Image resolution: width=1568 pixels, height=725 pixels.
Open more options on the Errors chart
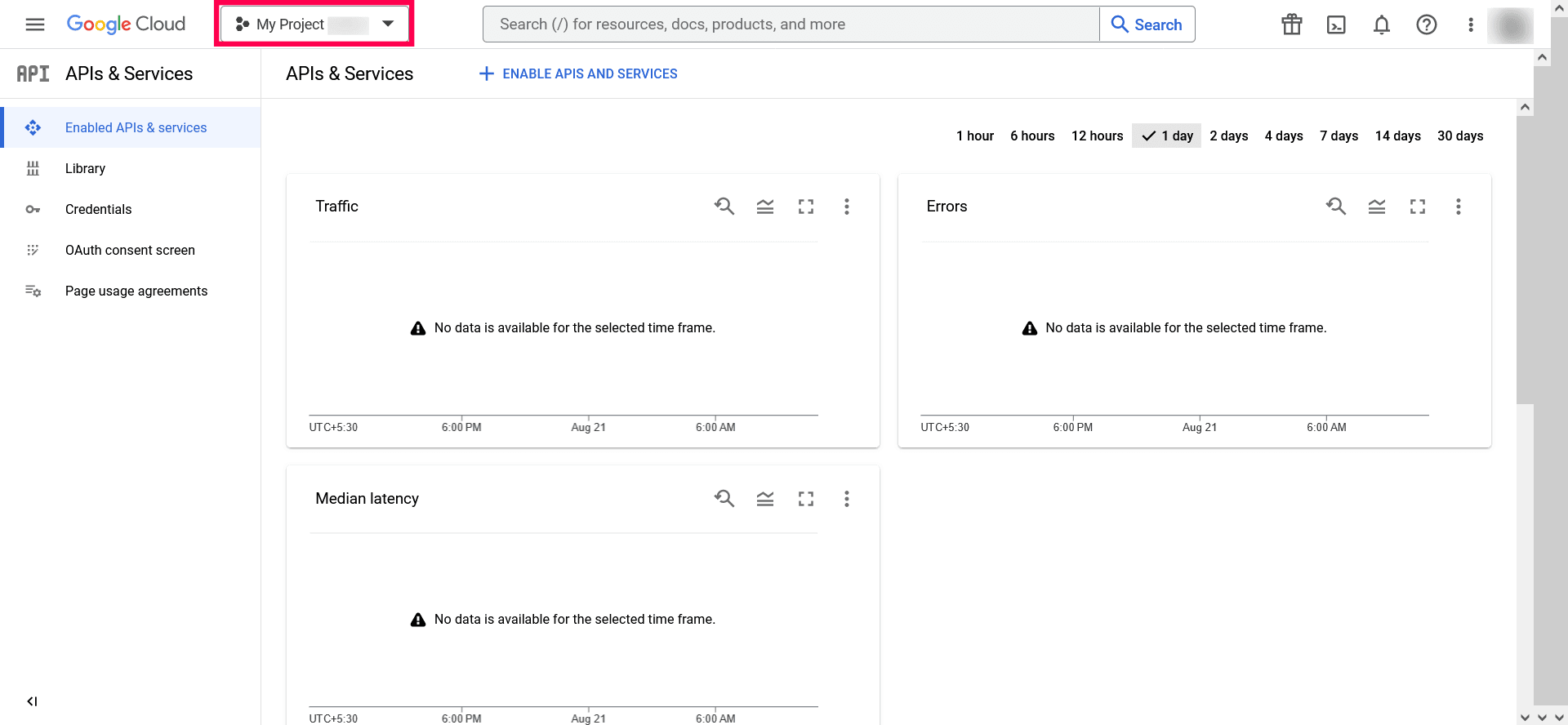point(1458,207)
